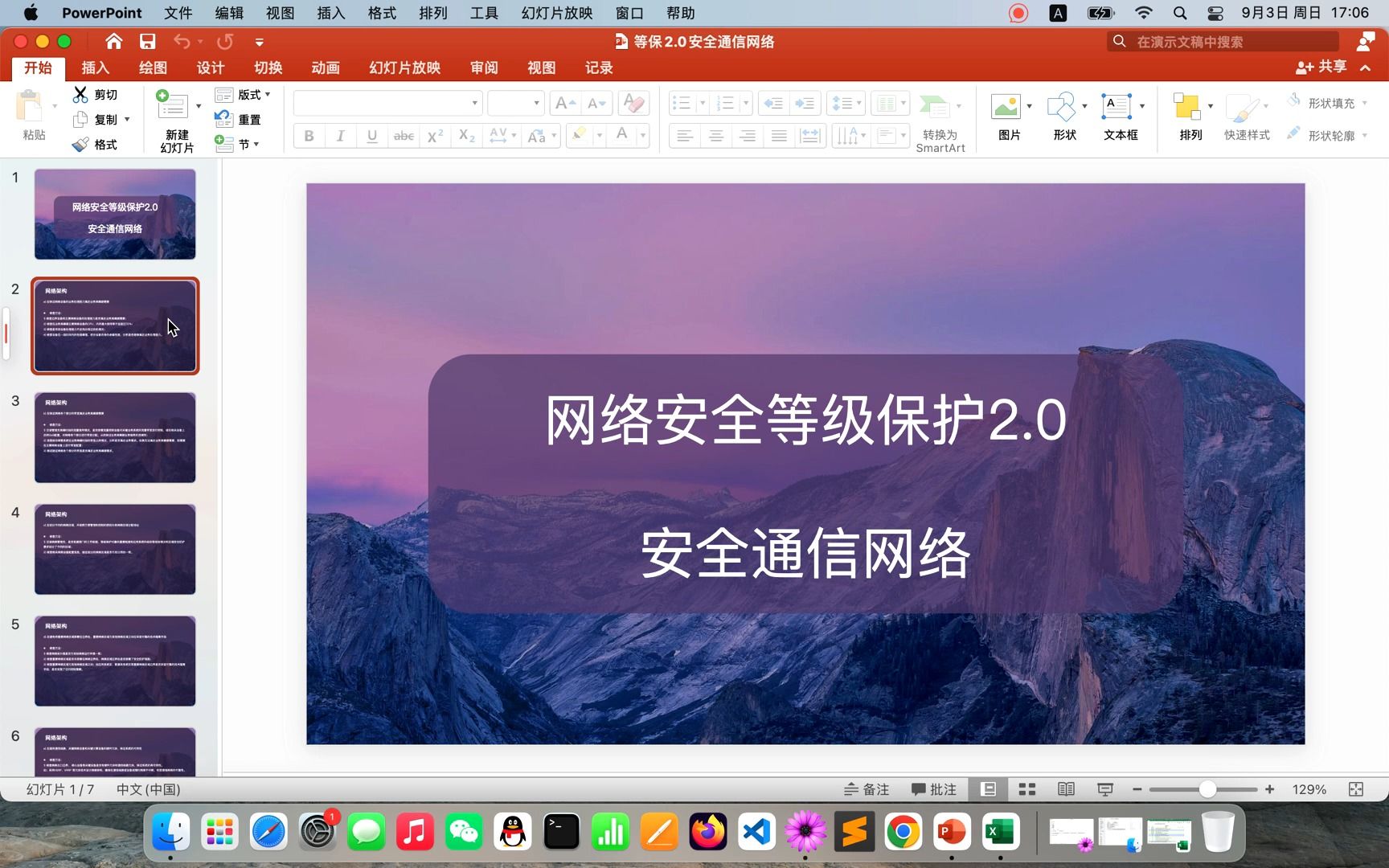Toggle strikethrough text

404,136
